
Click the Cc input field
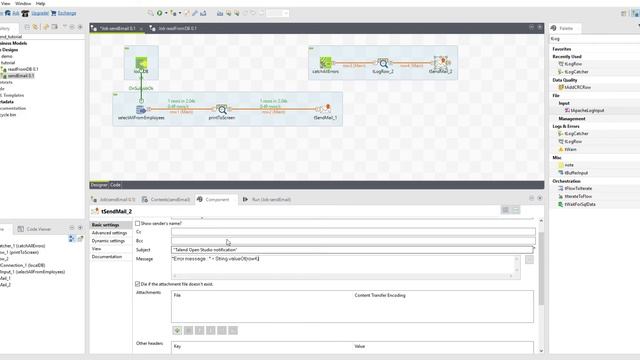coord(353,232)
